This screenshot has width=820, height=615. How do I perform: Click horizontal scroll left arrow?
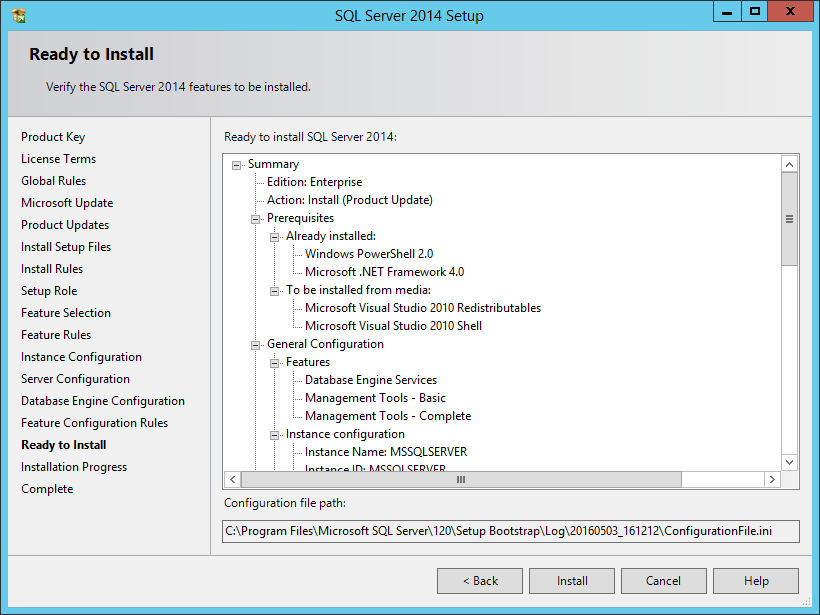click(233, 480)
